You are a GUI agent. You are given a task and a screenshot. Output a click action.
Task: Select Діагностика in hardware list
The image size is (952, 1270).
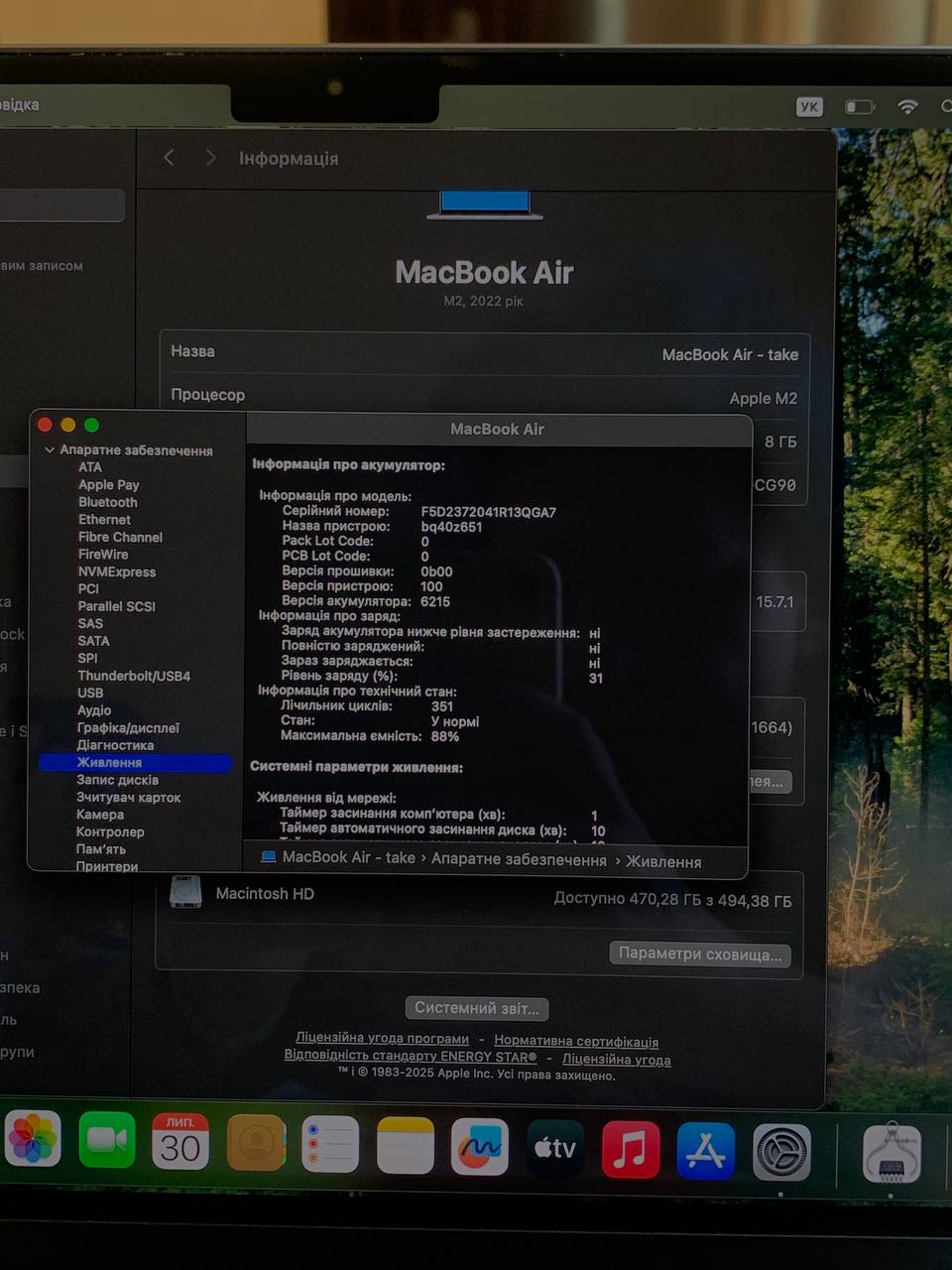click(115, 745)
